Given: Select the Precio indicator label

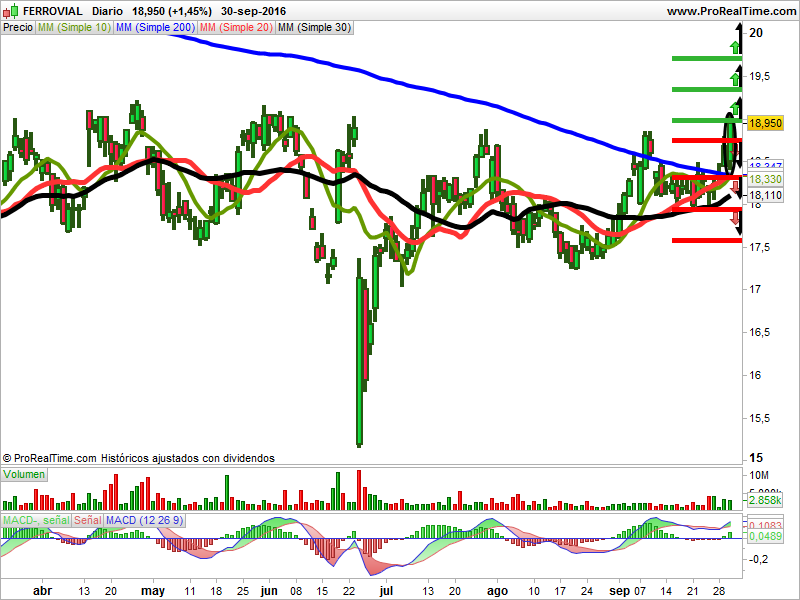Looking at the screenshot, I should click(18, 28).
